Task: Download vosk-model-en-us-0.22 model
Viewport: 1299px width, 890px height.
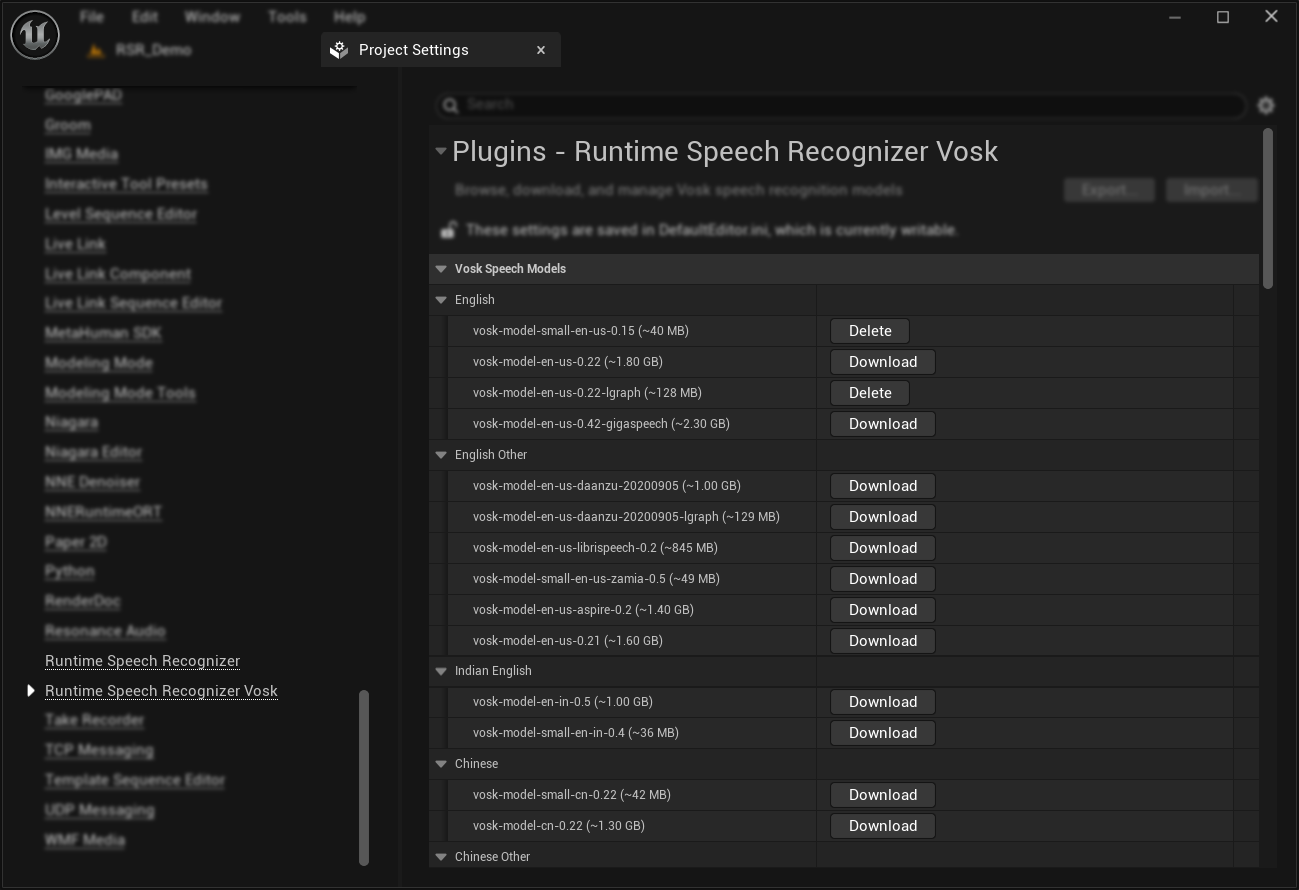Action: pyautogui.click(x=883, y=362)
